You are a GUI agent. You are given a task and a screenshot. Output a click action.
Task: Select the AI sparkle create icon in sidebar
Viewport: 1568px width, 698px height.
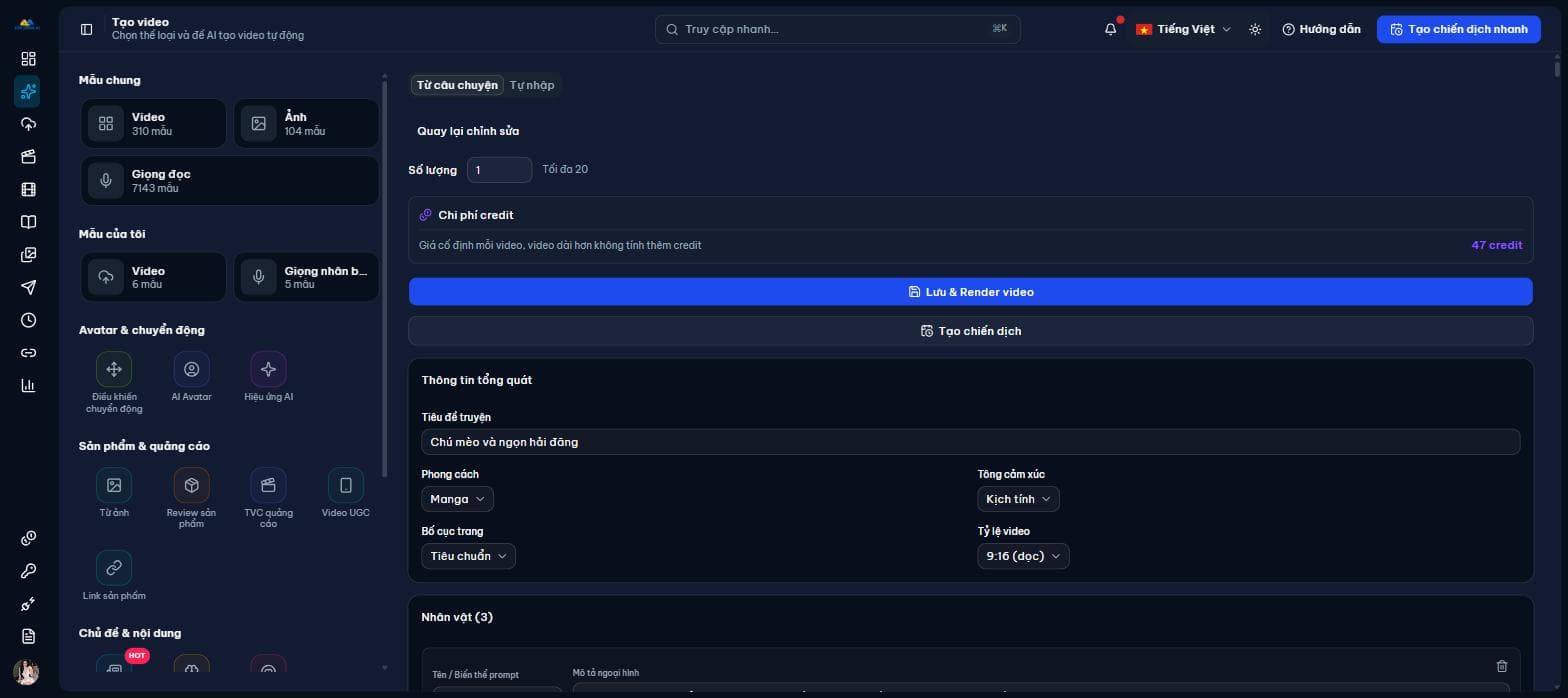tap(28, 92)
